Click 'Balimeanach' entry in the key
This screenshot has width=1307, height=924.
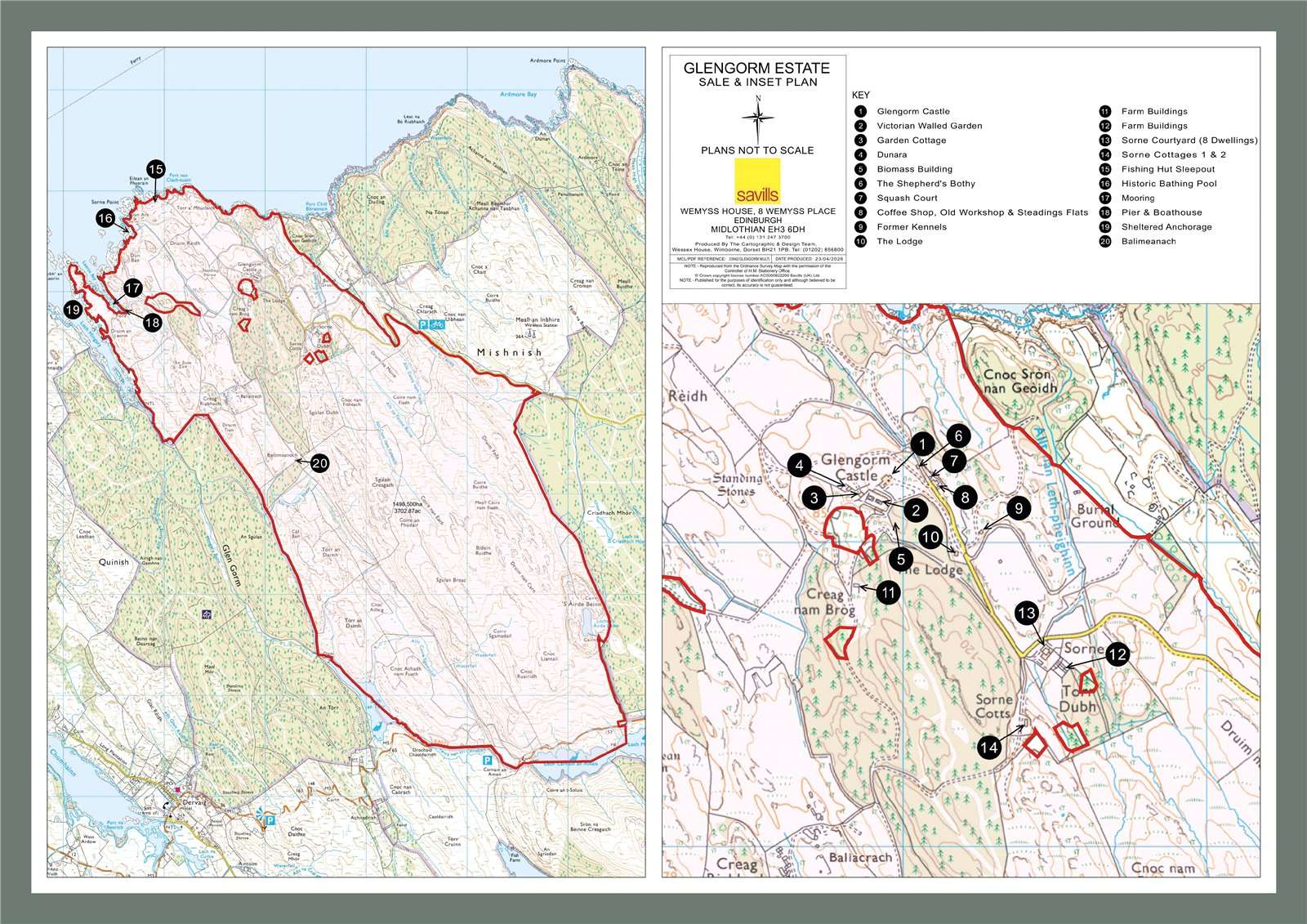pos(1149,242)
